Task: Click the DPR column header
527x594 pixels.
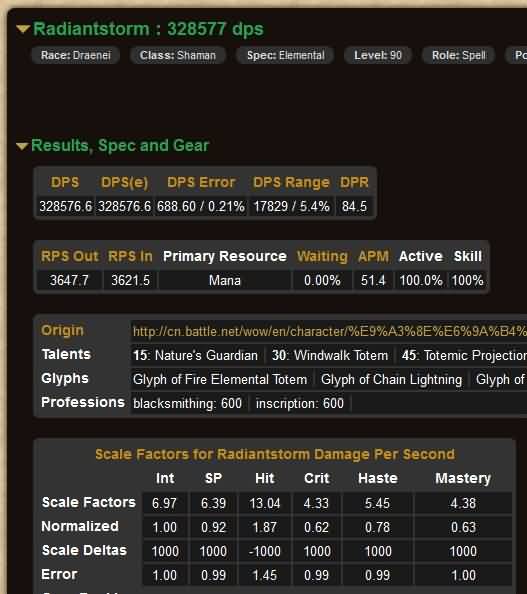Action: [354, 182]
